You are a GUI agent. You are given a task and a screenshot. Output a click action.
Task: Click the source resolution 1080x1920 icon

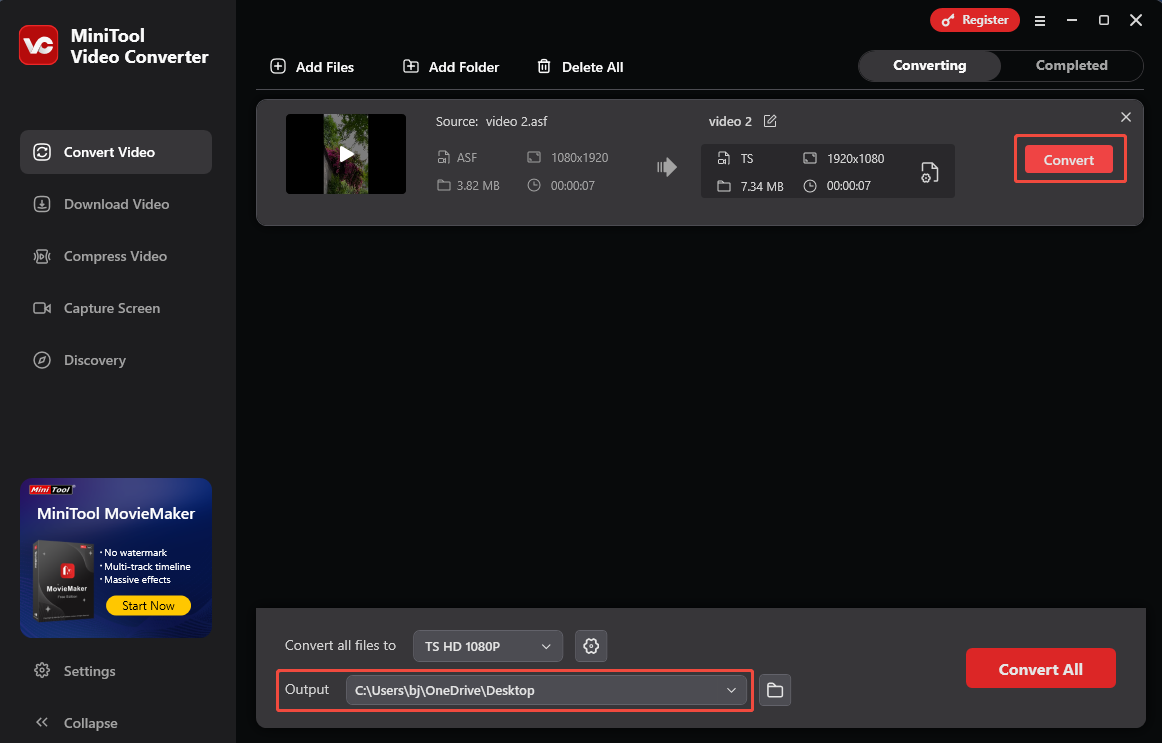click(534, 157)
